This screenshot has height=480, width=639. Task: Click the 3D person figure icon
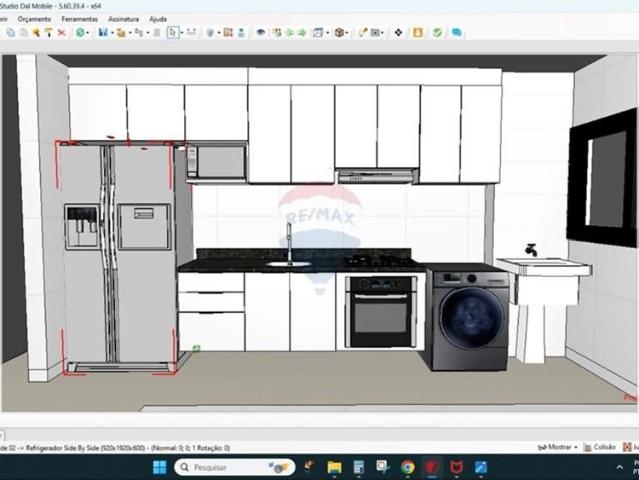[241, 33]
